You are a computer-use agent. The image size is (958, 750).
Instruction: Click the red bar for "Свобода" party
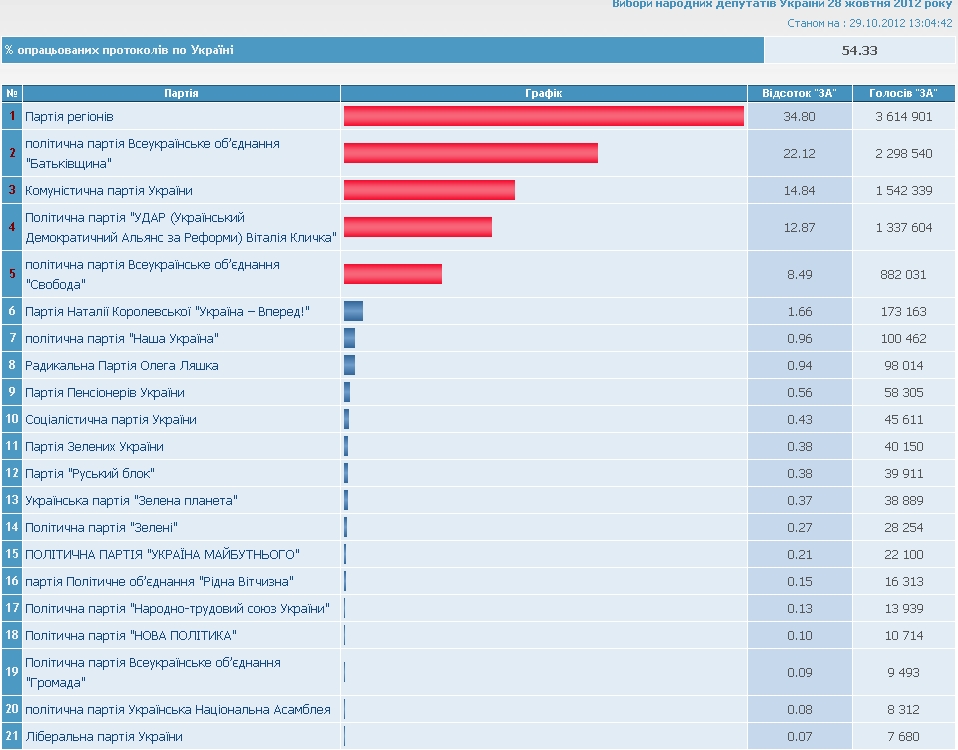392,274
